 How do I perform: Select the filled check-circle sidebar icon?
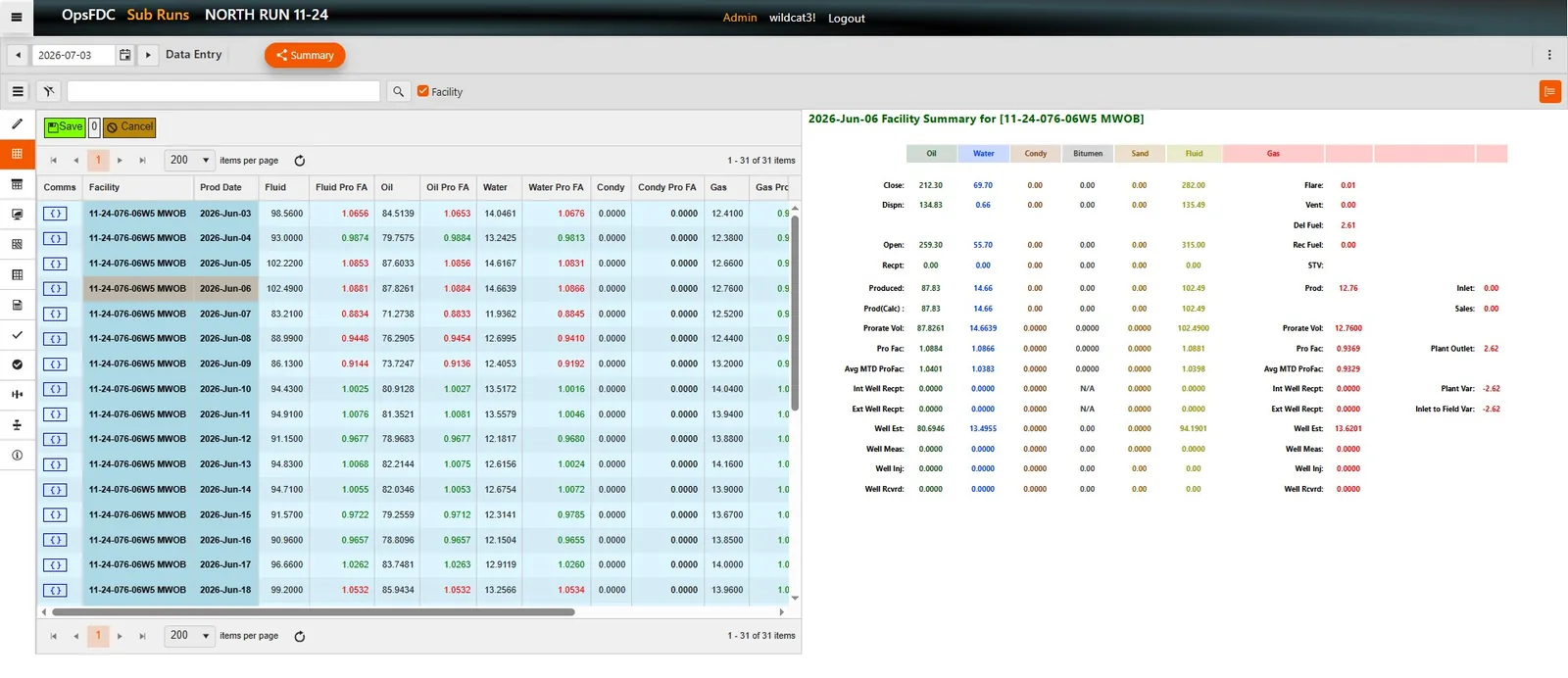(17, 364)
